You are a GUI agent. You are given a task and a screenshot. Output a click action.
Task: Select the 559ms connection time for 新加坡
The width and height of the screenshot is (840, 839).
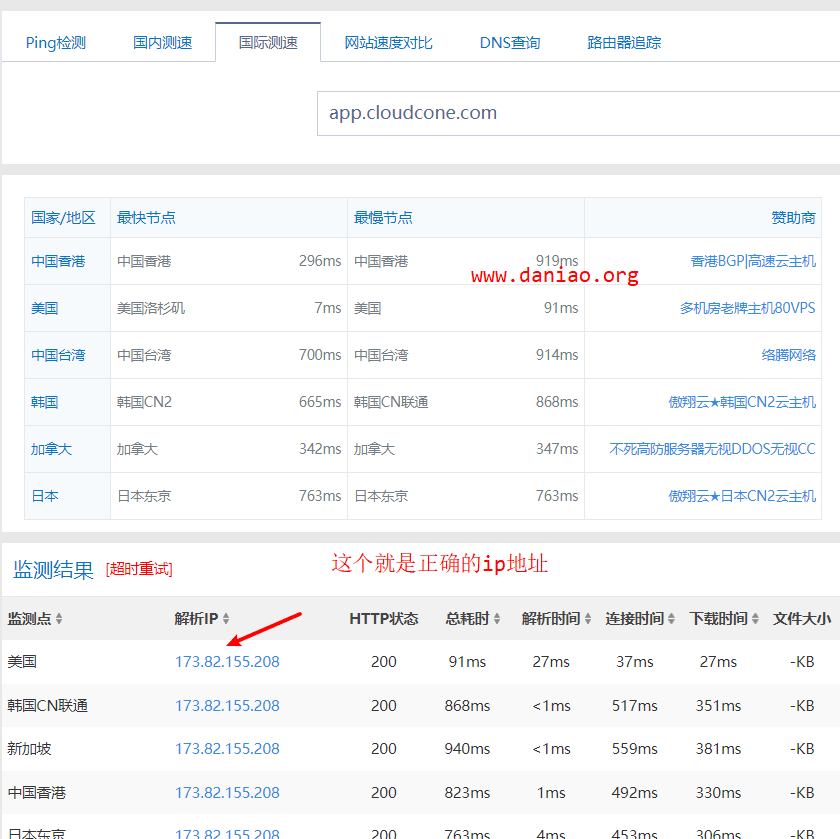[x=635, y=748]
